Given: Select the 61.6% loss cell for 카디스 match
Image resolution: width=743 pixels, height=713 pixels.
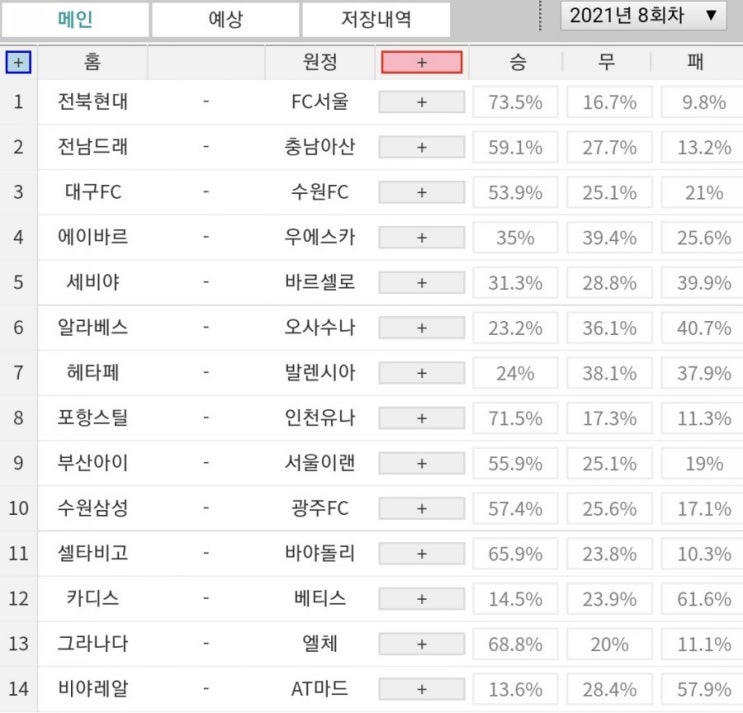Looking at the screenshot, I should pyautogui.click(x=703, y=599).
